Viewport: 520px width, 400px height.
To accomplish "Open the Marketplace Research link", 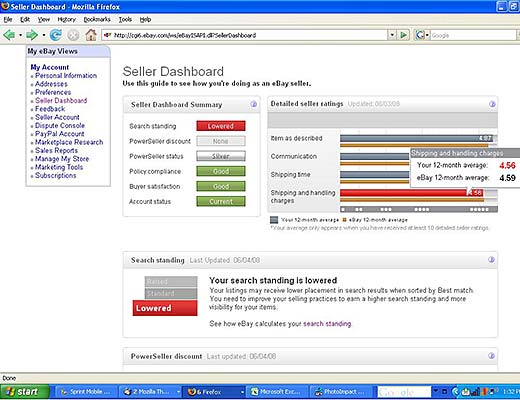I will [x=69, y=142].
